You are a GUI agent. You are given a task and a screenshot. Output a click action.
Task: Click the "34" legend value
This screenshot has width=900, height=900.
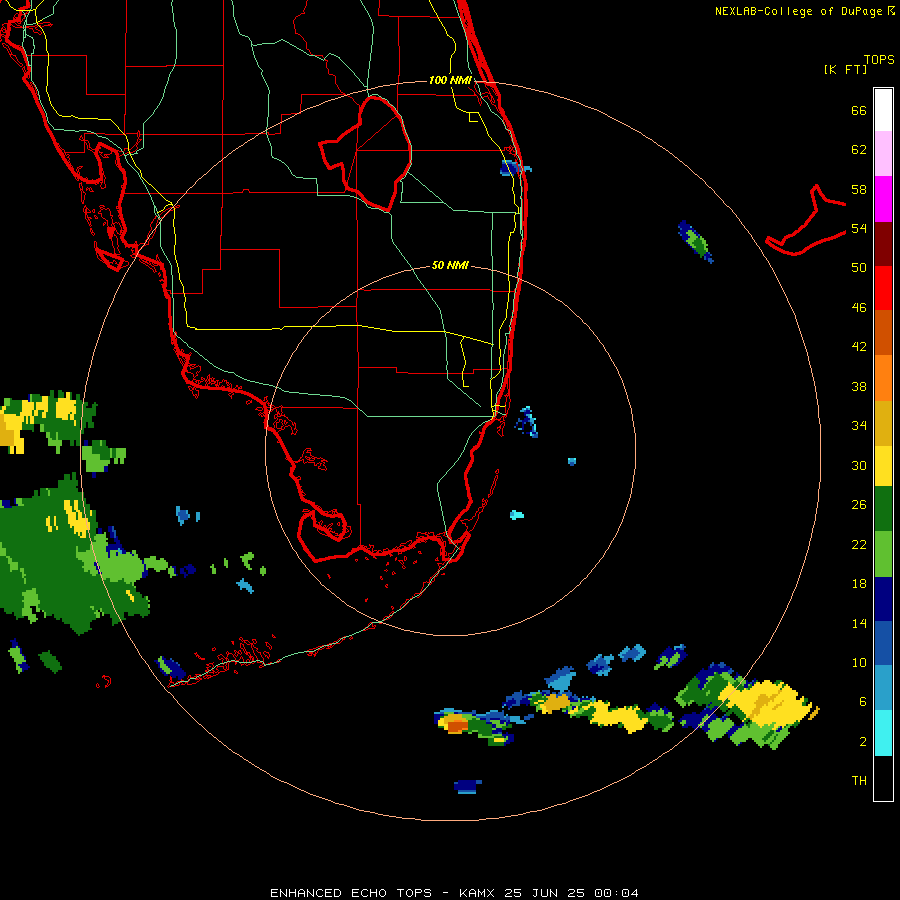(859, 425)
